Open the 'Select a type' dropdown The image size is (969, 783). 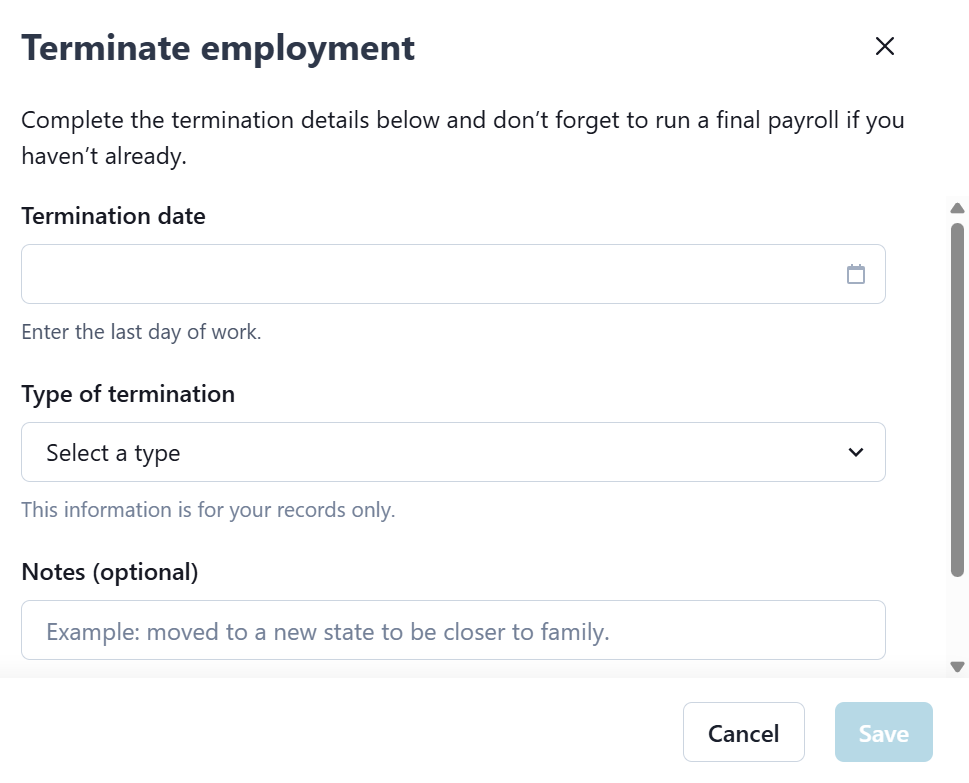(452, 452)
